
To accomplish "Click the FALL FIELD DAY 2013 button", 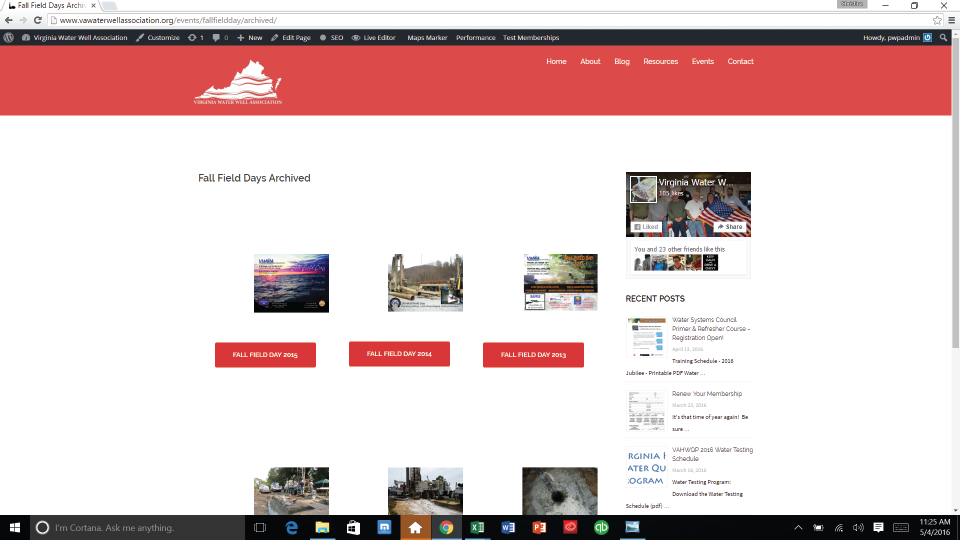I will tap(533, 355).
